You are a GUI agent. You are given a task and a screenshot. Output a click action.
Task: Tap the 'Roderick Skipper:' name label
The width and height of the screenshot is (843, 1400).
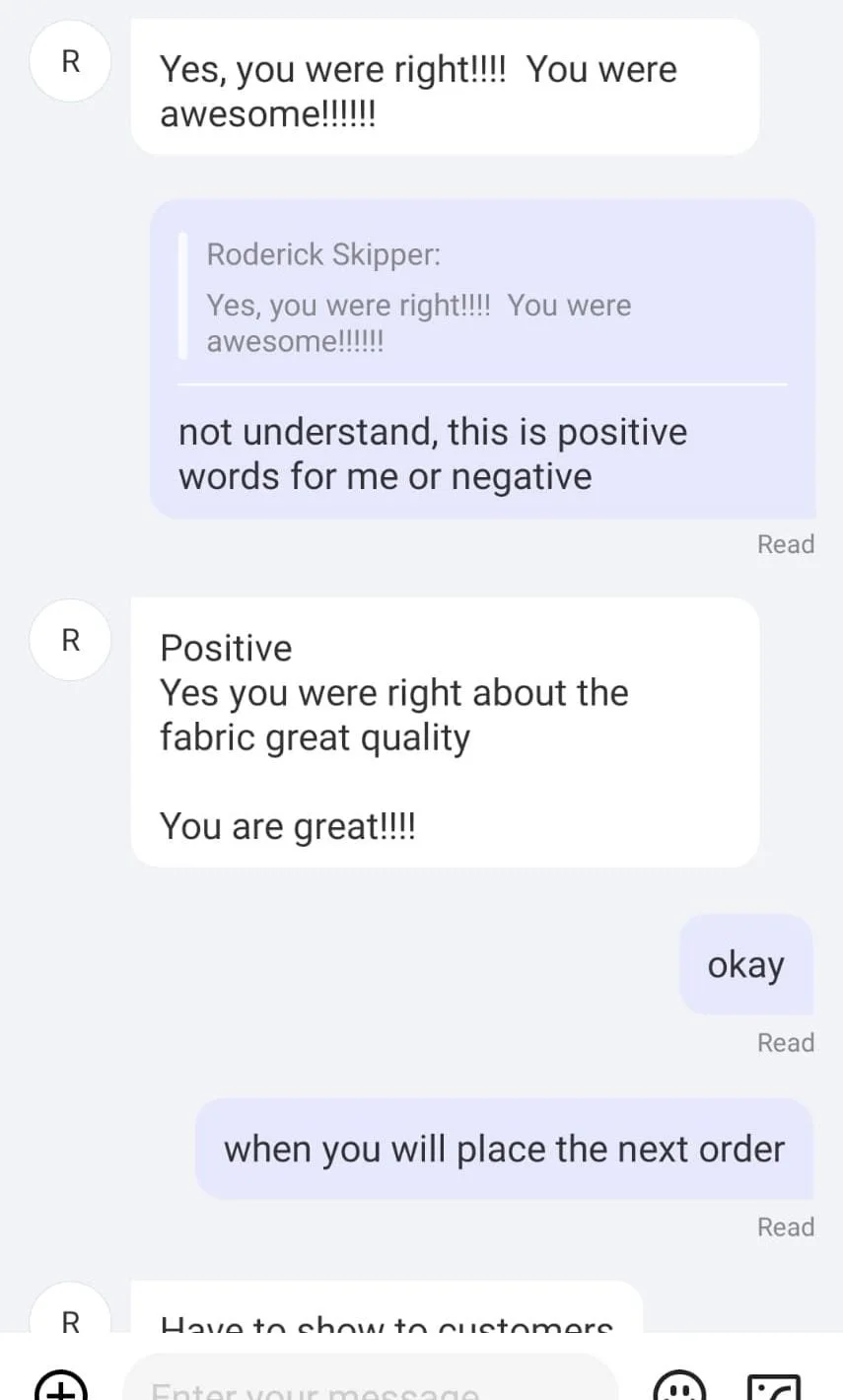point(323,254)
